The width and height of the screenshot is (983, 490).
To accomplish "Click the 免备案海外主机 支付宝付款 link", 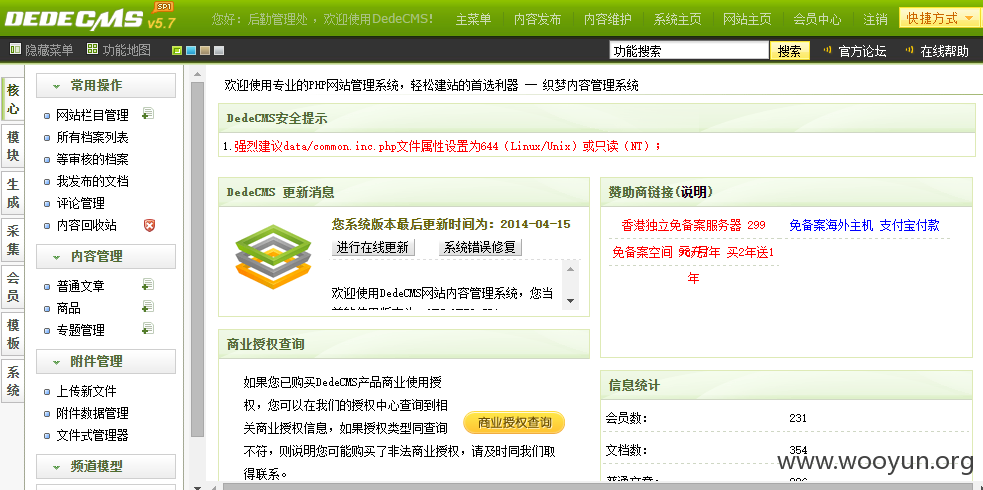I will click(865, 226).
